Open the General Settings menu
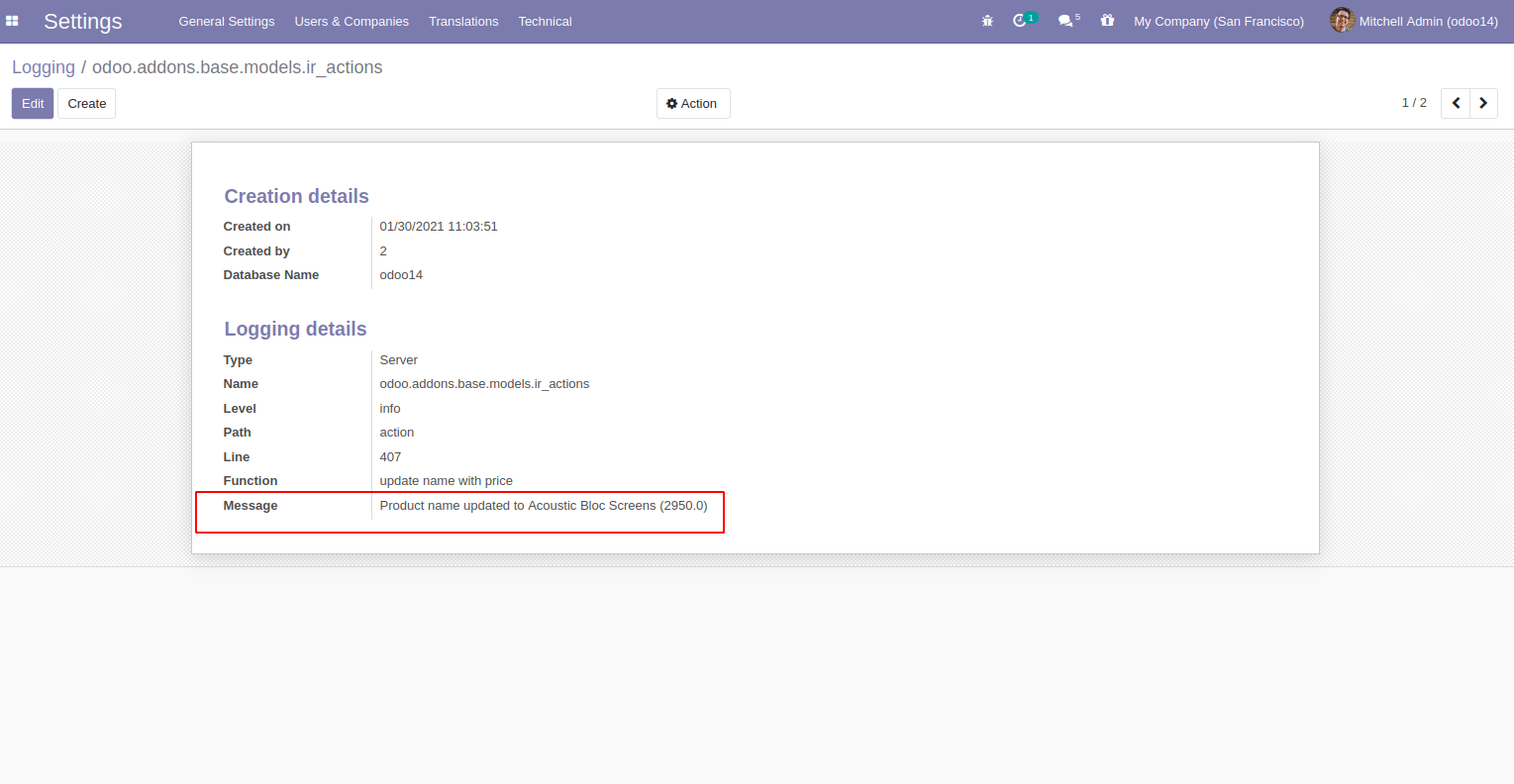The width and height of the screenshot is (1514, 784). pyautogui.click(x=227, y=21)
